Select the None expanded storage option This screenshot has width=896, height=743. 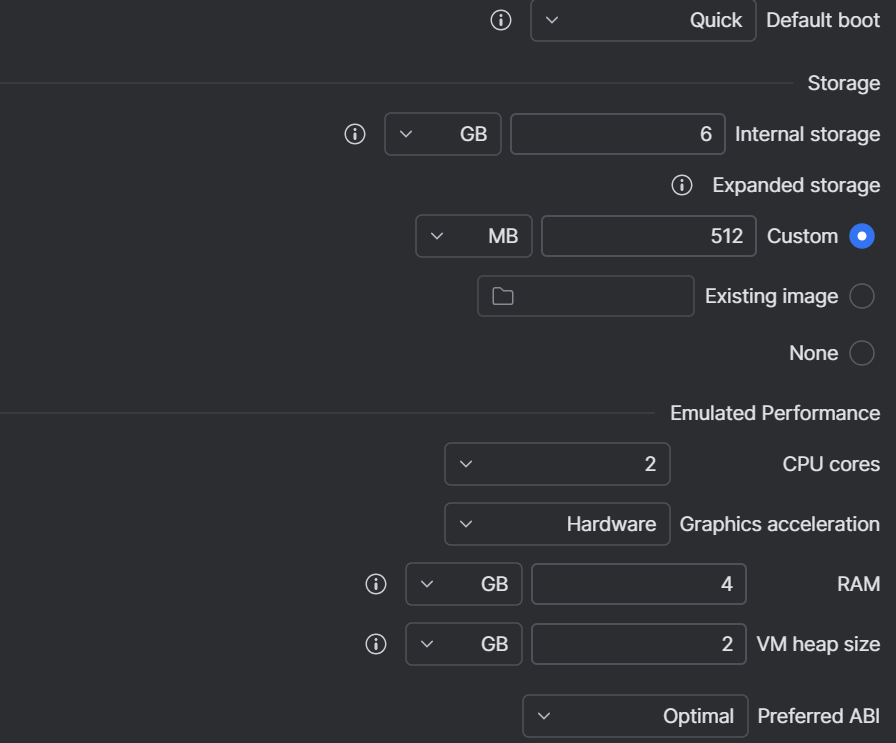(861, 353)
